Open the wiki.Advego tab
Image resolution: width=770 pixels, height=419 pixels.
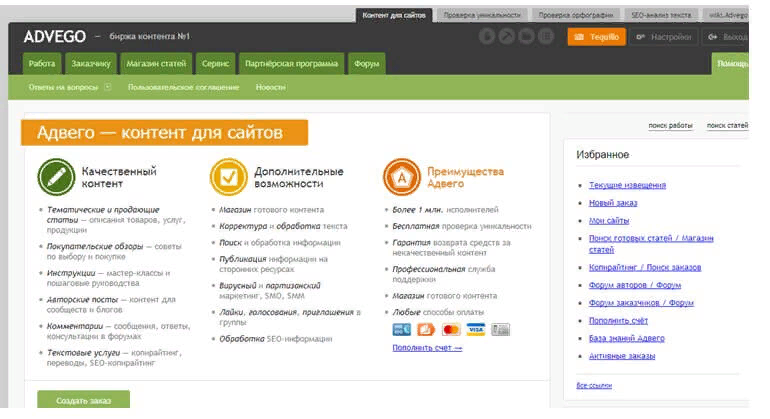(726, 15)
